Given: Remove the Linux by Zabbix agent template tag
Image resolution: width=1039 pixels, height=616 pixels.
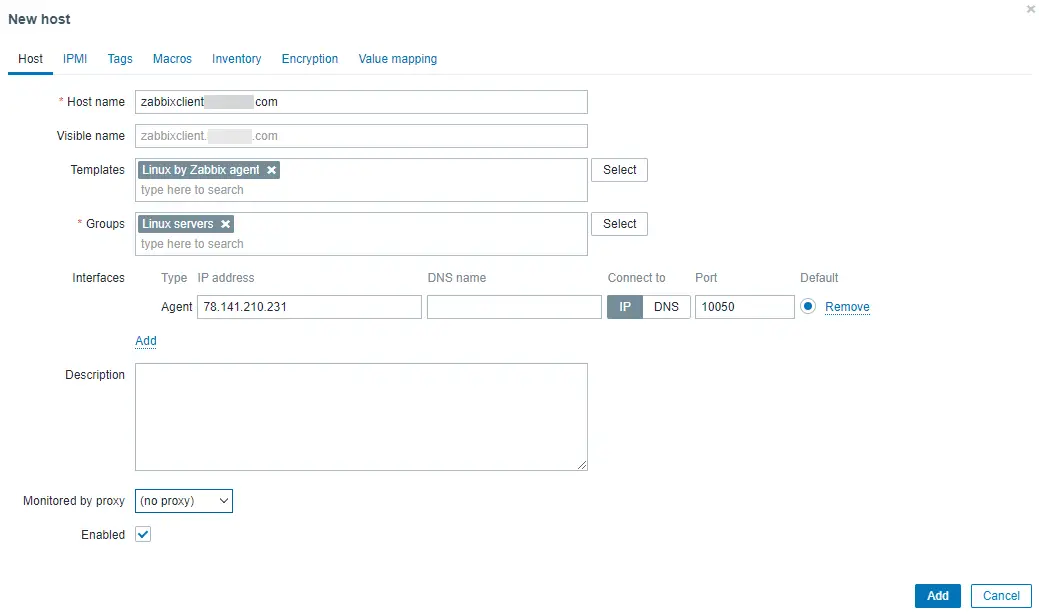Looking at the screenshot, I should 271,169.
